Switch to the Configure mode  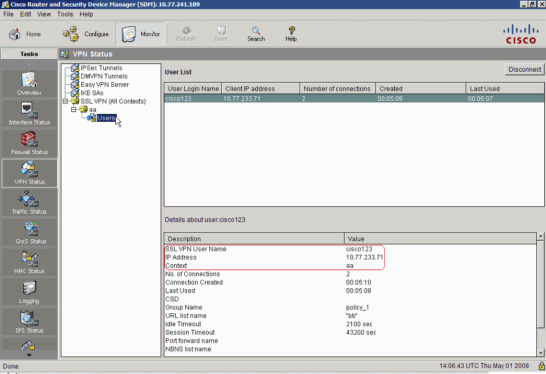[86, 34]
